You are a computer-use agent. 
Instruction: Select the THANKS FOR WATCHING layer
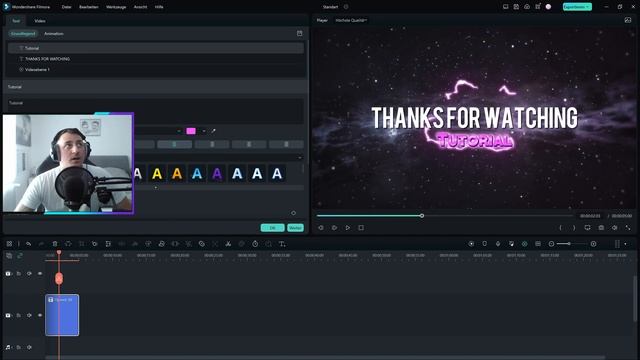[x=156, y=59]
